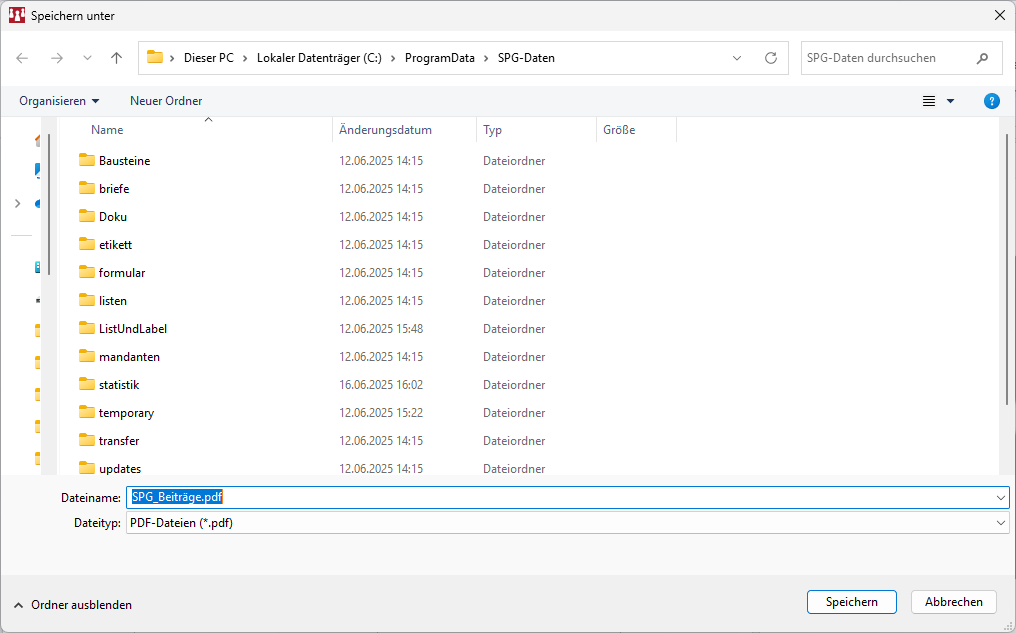Open the Bausteine folder

pyautogui.click(x=124, y=161)
